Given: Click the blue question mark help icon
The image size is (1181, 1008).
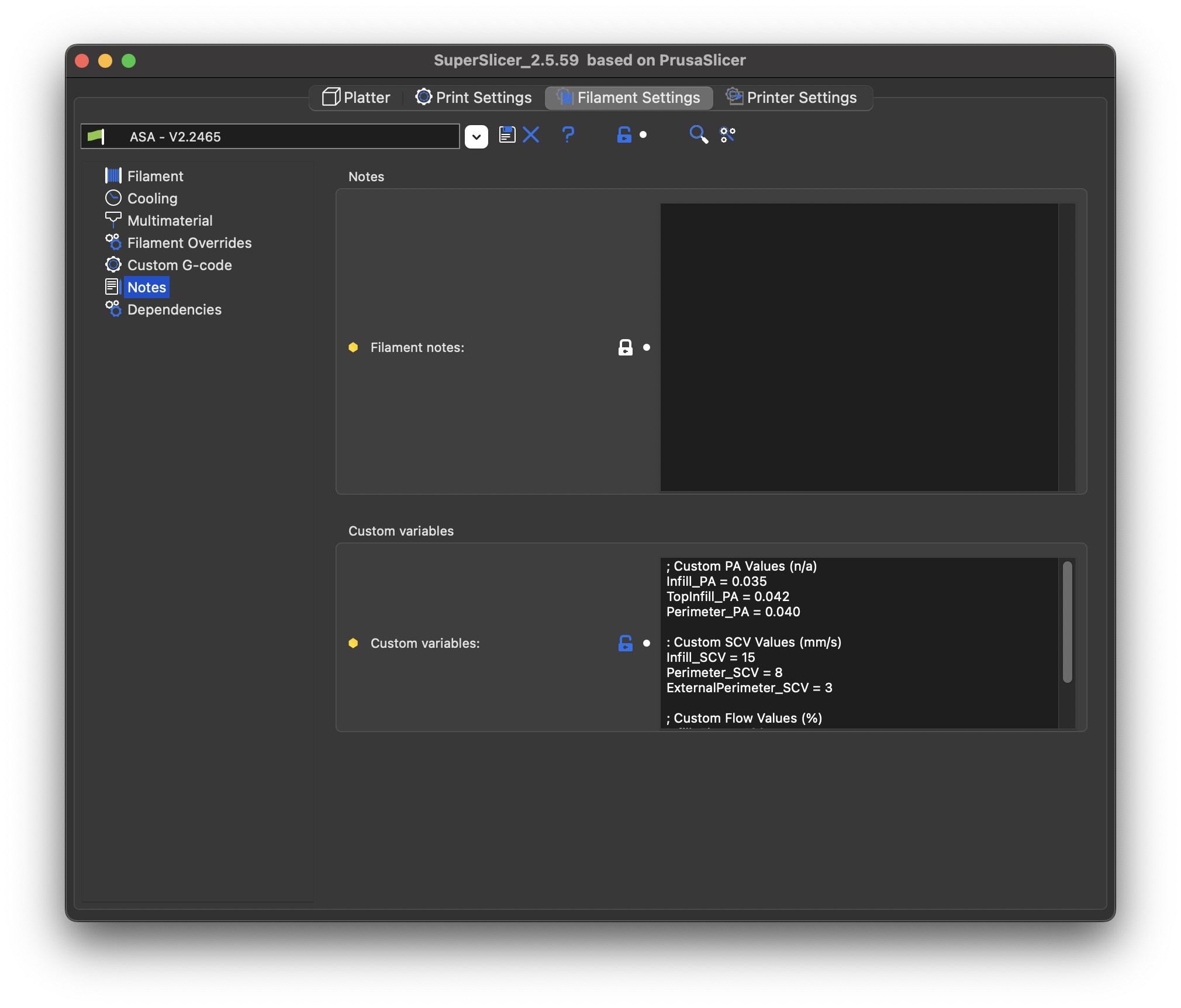Looking at the screenshot, I should pyautogui.click(x=568, y=135).
